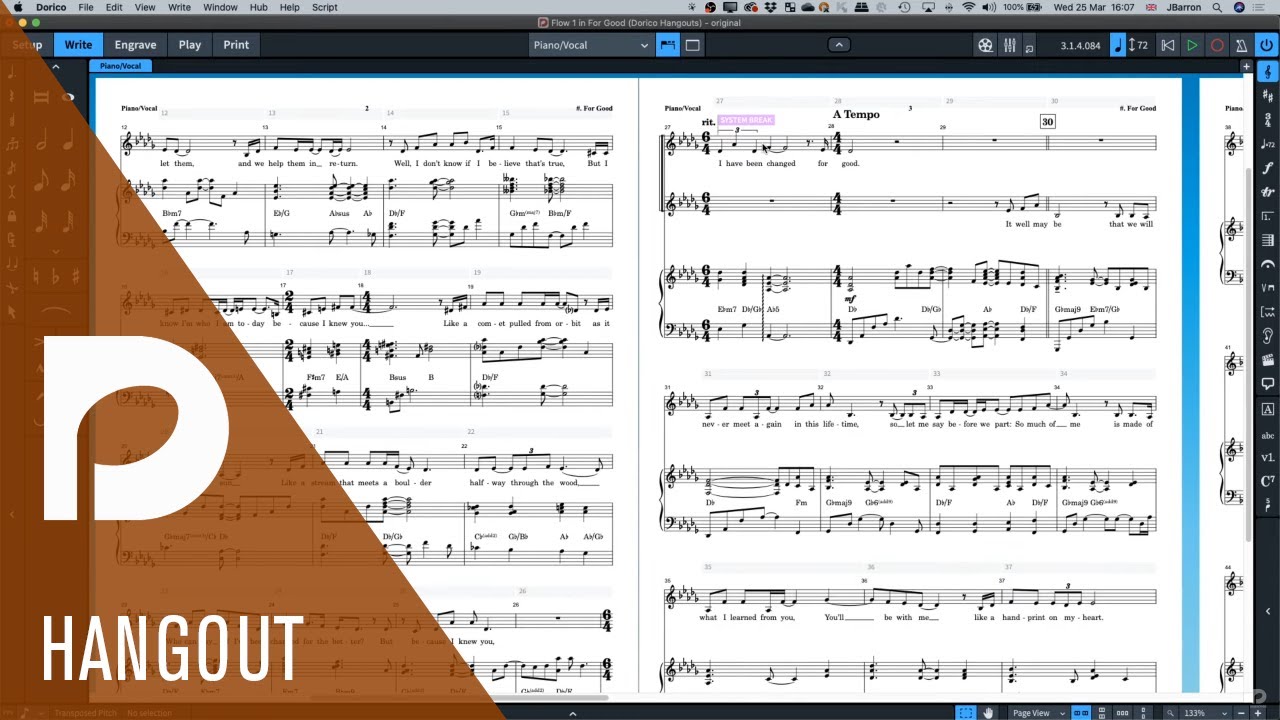Open the Write menu

(x=179, y=7)
